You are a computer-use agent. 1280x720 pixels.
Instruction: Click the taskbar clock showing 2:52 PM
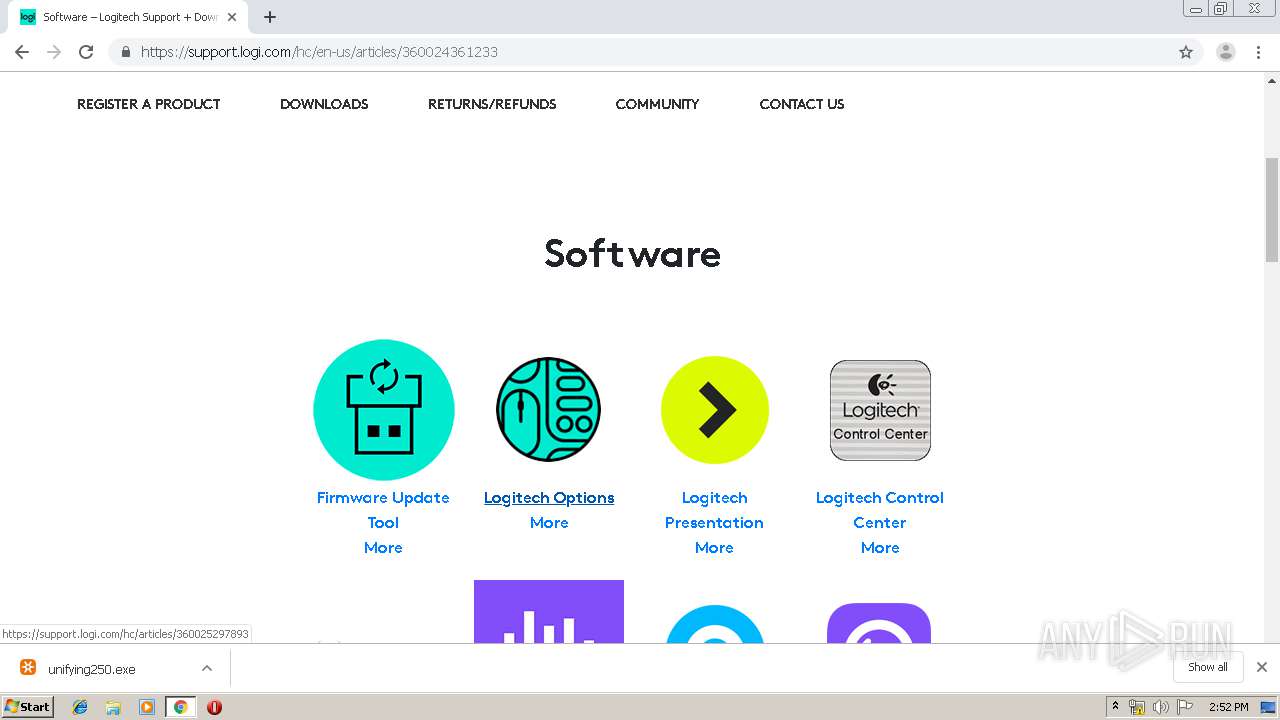[1228, 707]
